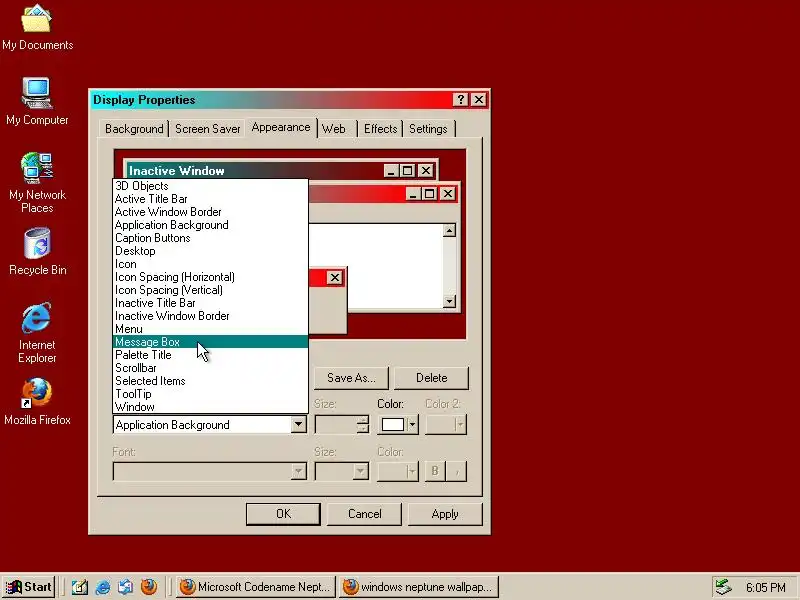
Task: Open the Color swatch dropdown
Action: click(398, 424)
